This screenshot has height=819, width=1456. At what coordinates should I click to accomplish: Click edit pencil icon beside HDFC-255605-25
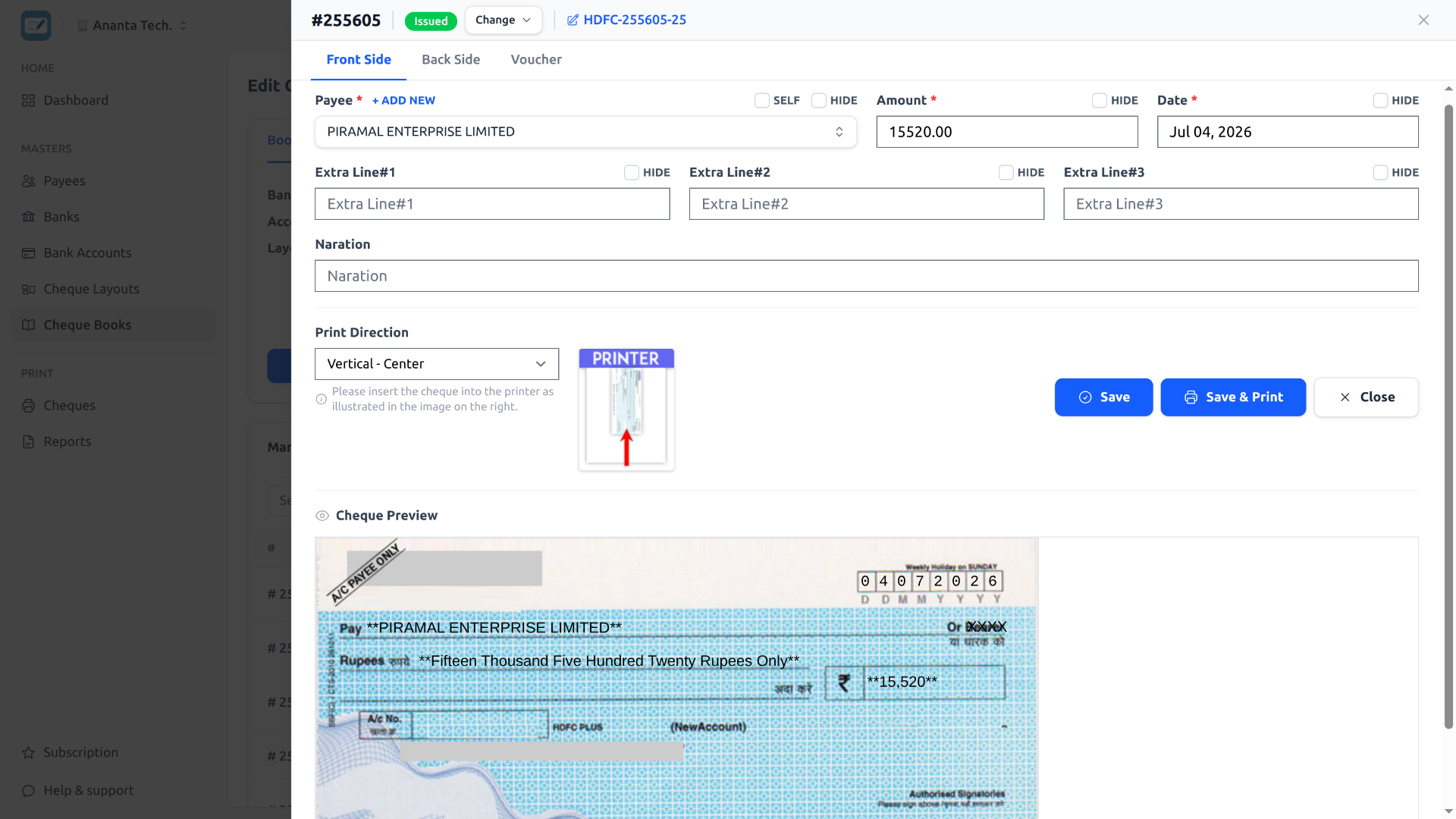pos(573,20)
